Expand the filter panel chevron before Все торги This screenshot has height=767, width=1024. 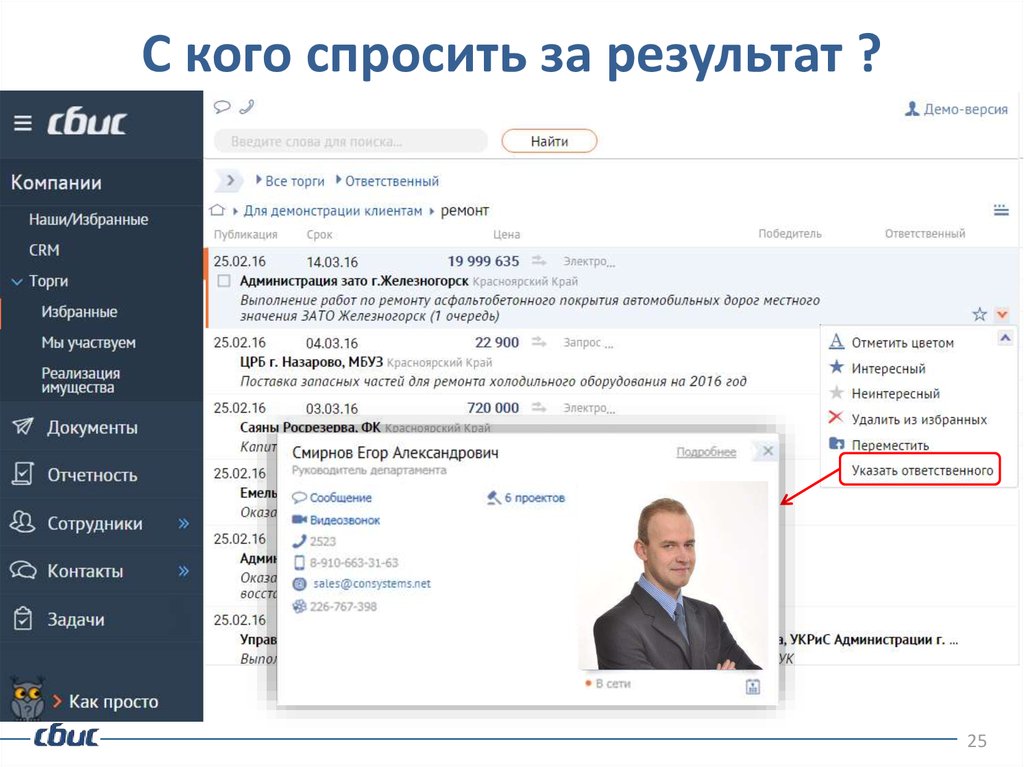(x=229, y=180)
